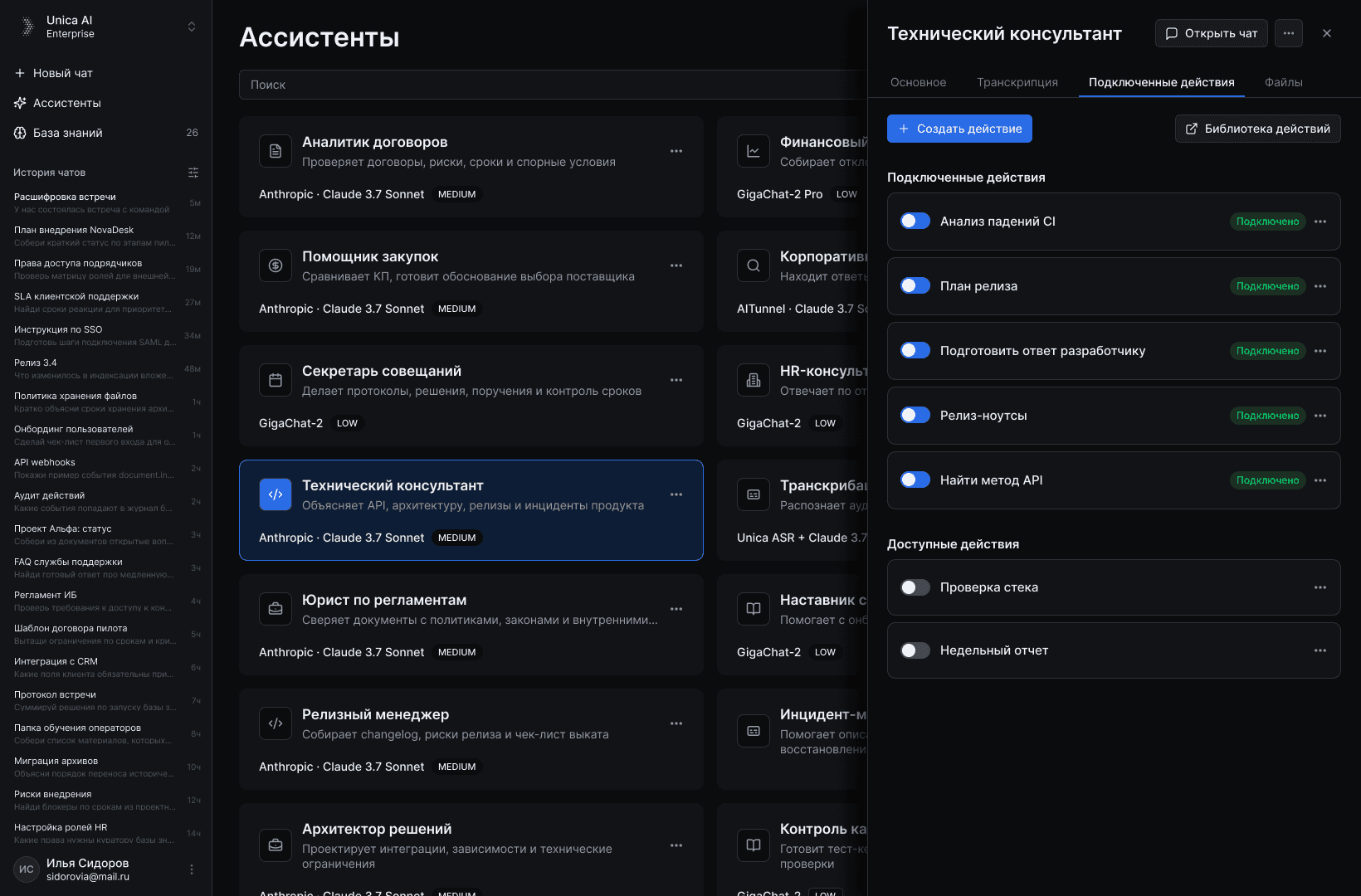Click the document icon of Аналитик договоров
The width and height of the screenshot is (1361, 896).
pyautogui.click(x=276, y=151)
